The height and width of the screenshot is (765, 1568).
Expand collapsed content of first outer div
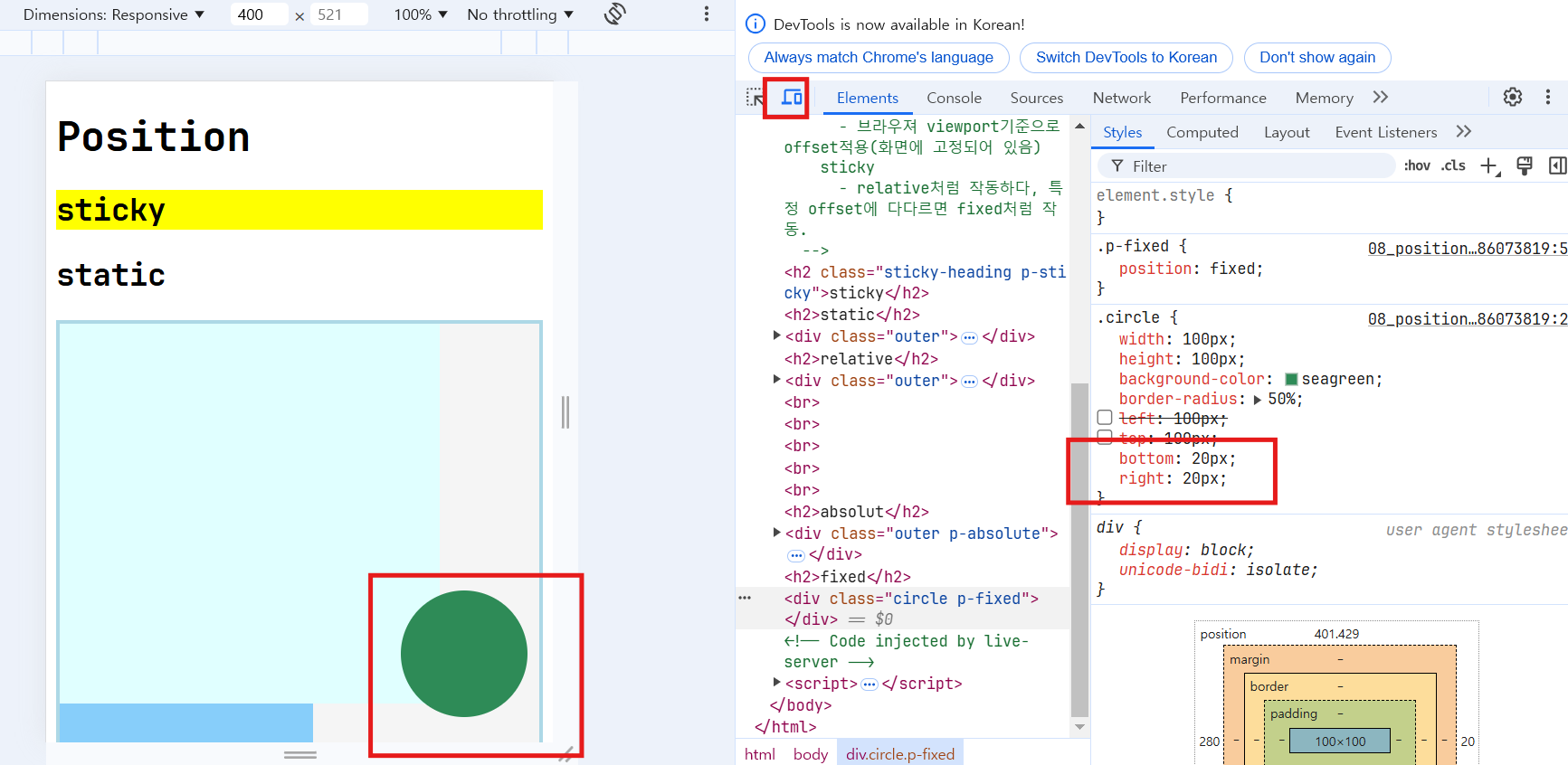pos(969,337)
